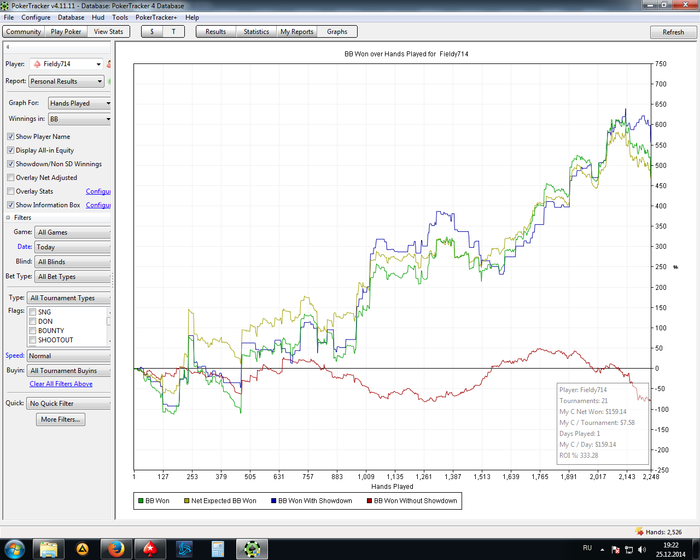
Task: Open No Quick Filter dropdown
Action: 69,403
